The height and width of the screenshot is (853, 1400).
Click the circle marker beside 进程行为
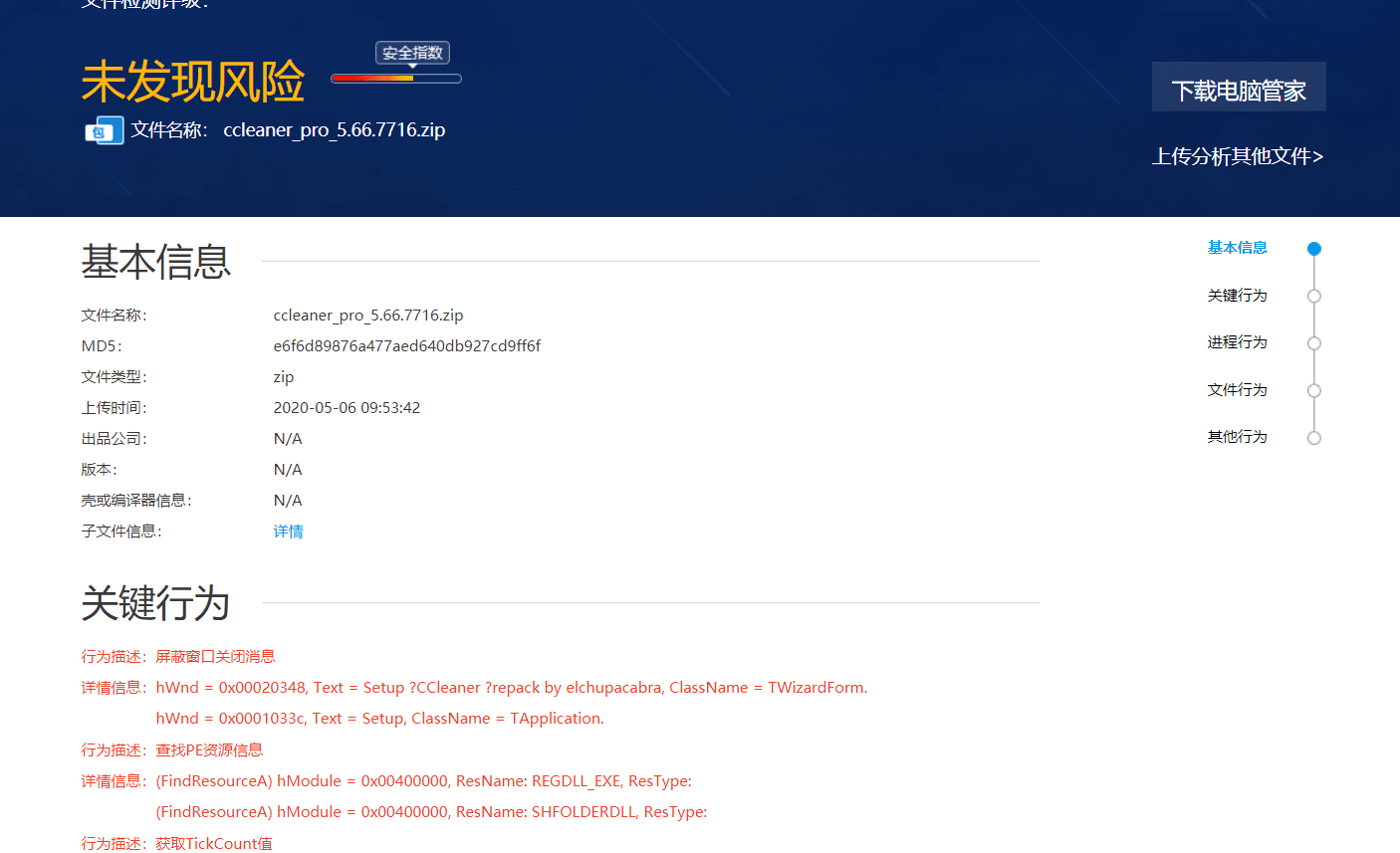[x=1314, y=343]
